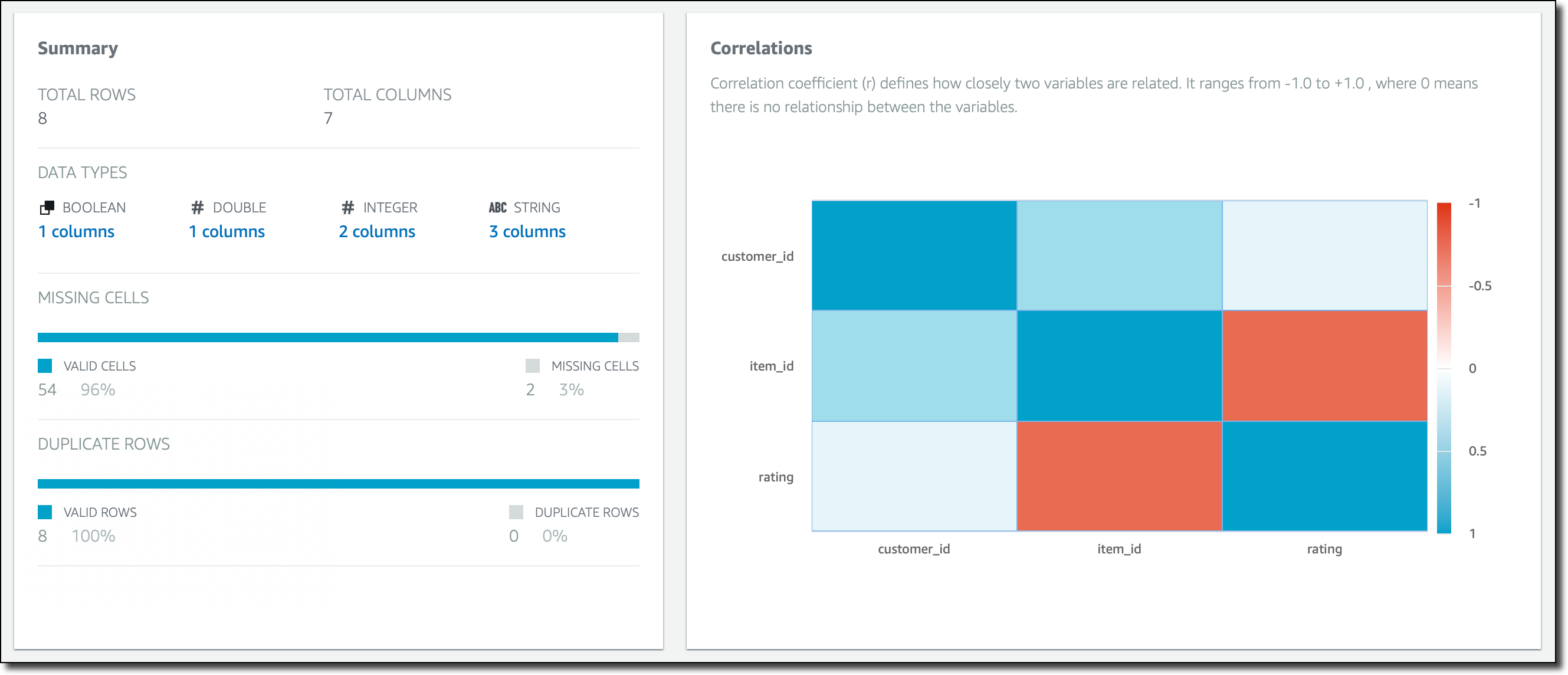1568x675 pixels.
Task: Click the customer_id versus item_id light blue cell
Action: tap(1119, 255)
